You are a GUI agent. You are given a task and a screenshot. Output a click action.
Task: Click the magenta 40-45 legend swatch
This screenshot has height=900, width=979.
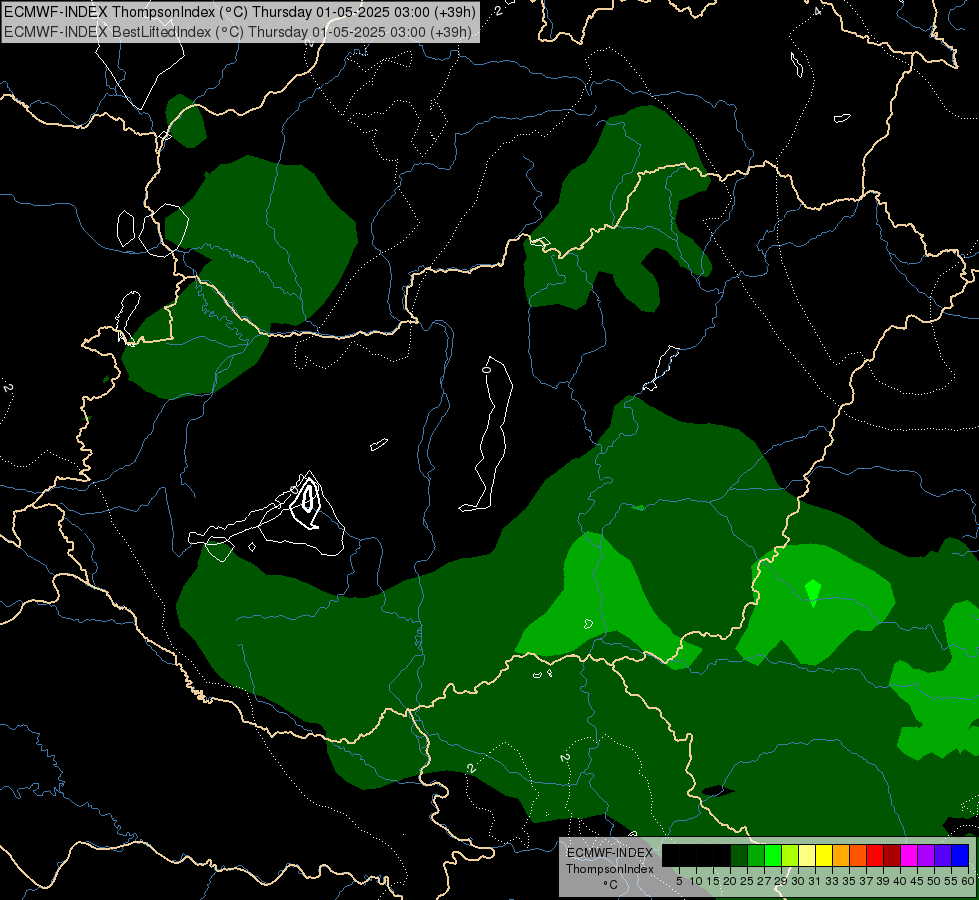909,855
